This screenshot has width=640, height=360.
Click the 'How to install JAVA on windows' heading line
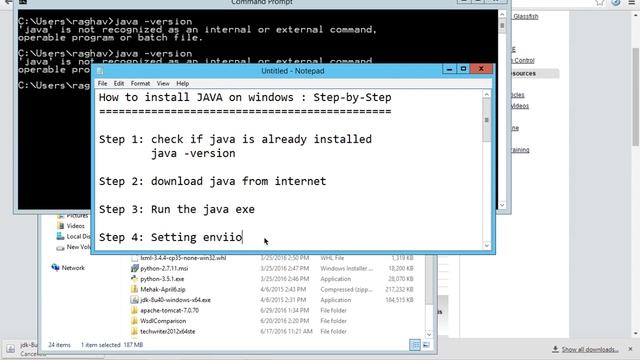tap(245, 98)
